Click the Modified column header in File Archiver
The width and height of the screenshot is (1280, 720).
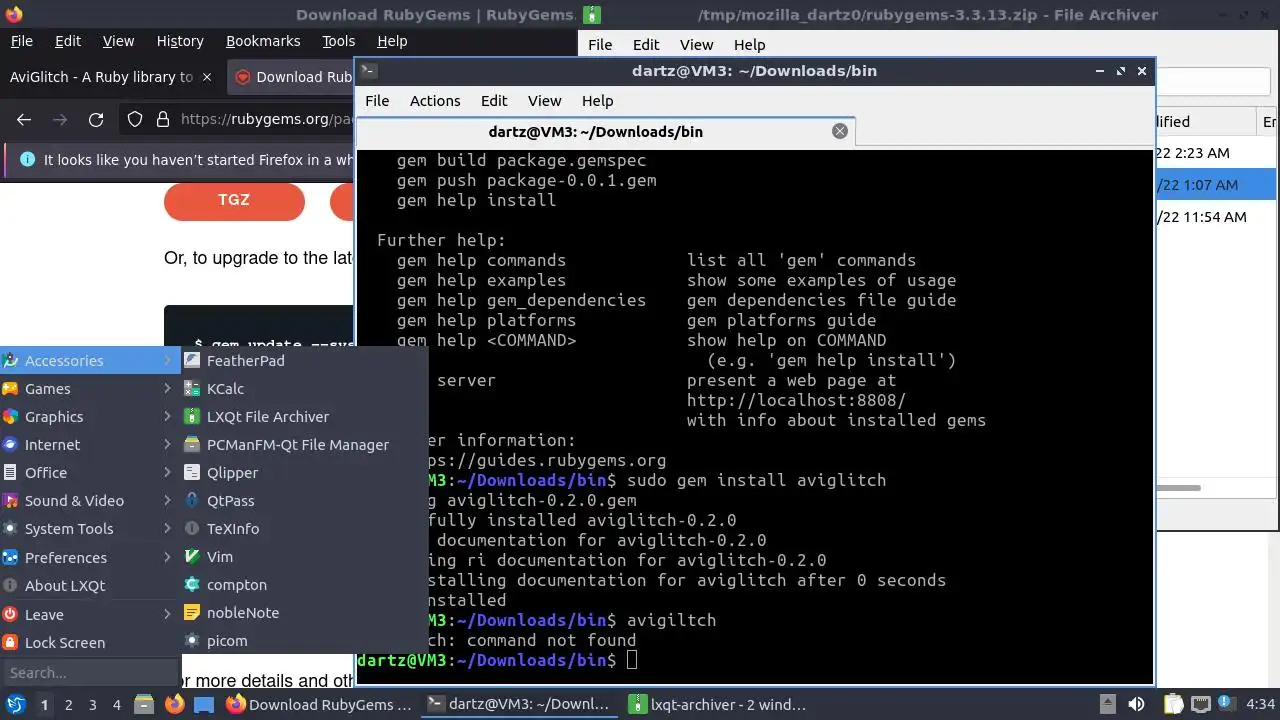pos(1205,121)
